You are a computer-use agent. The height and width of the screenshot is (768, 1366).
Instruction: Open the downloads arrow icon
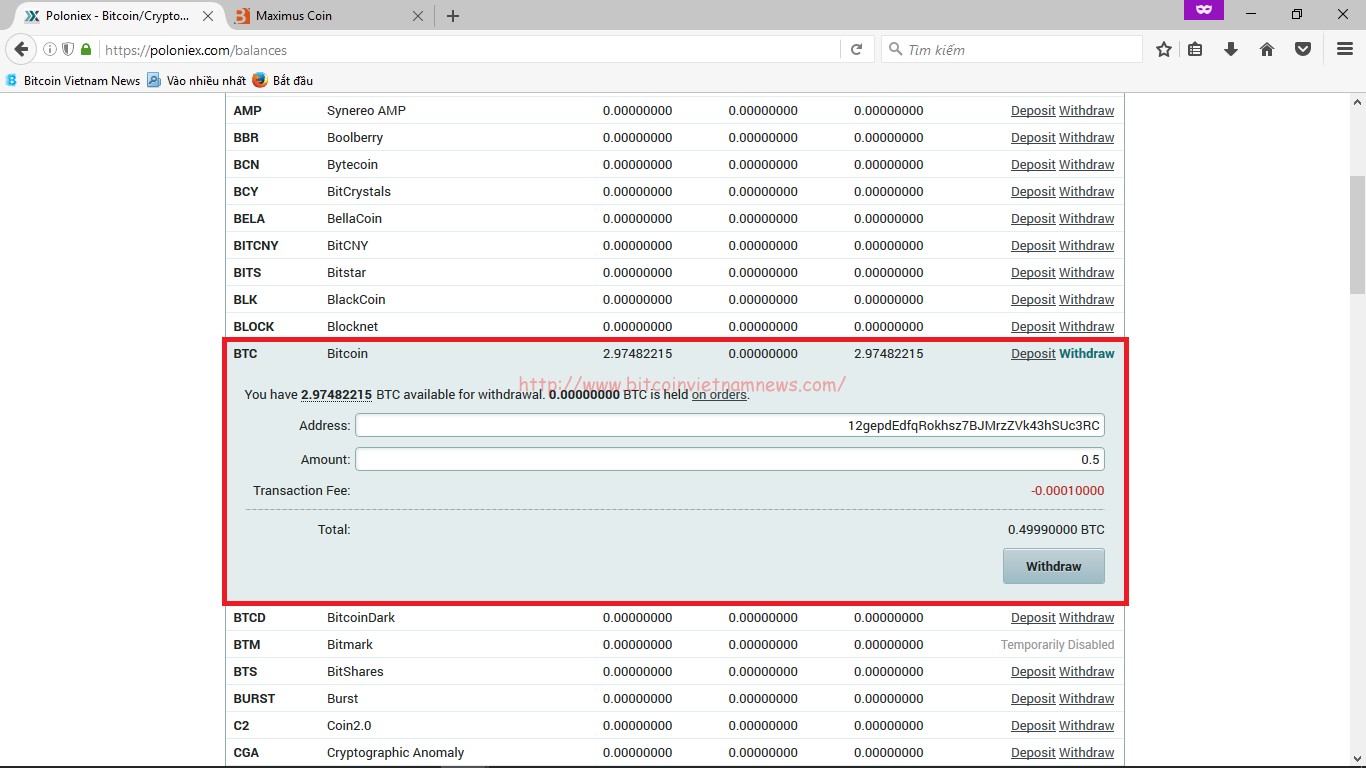1231,49
